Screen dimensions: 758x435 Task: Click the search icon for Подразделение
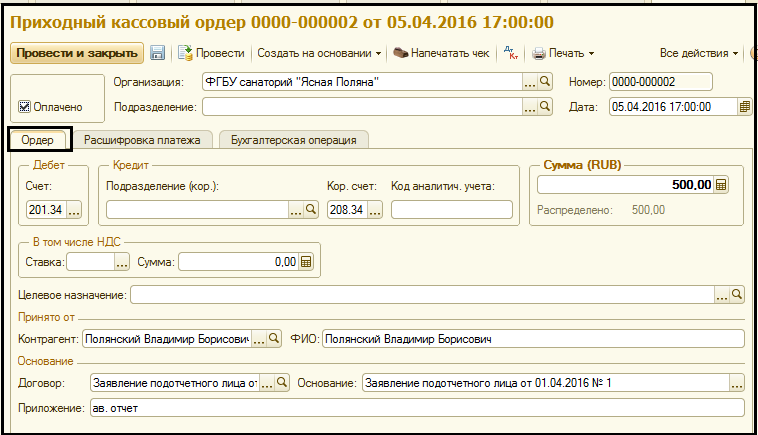tap(545, 107)
